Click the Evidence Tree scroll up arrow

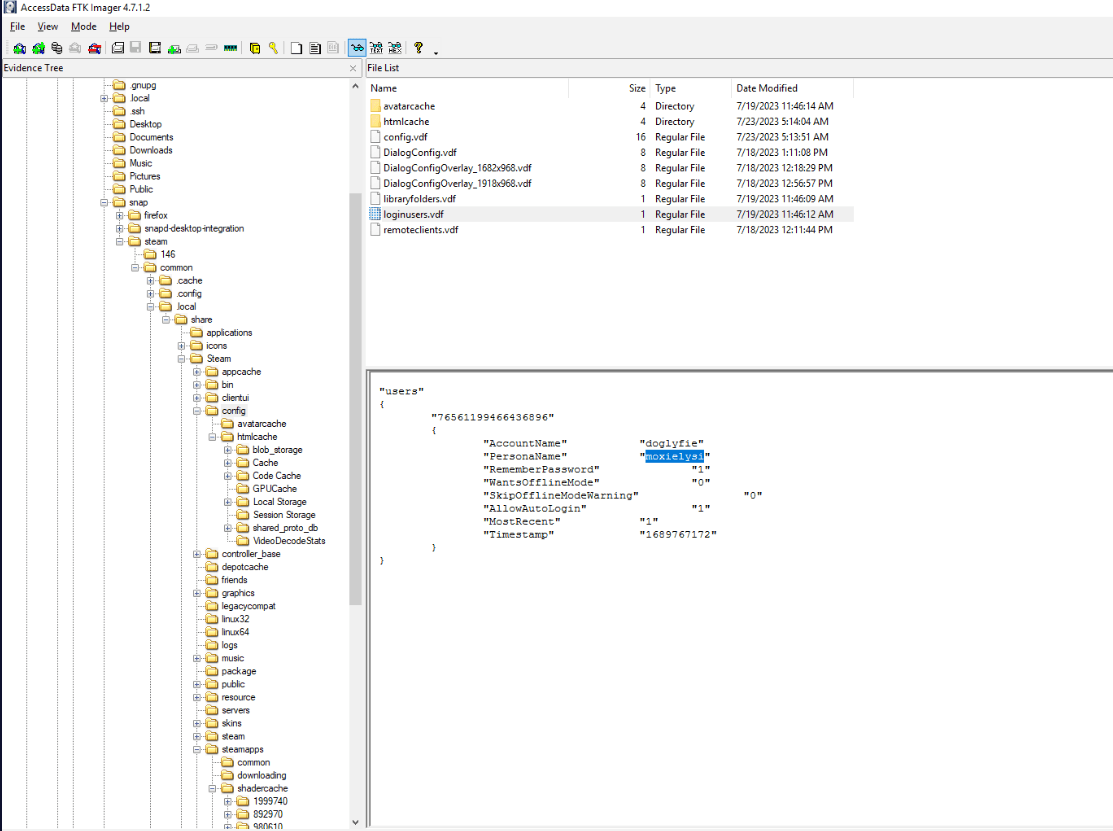356,86
